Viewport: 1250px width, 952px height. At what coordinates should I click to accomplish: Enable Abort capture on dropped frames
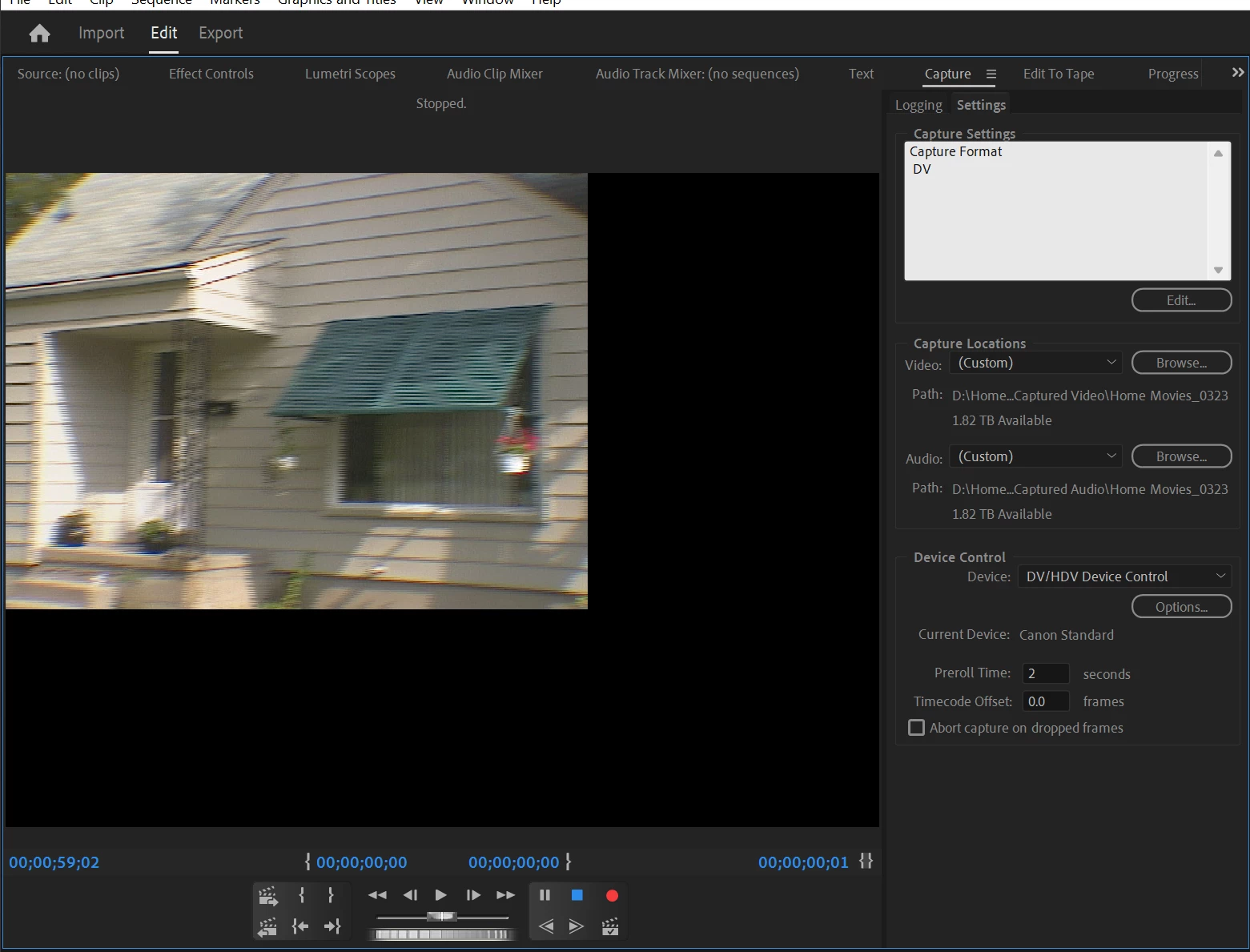[916, 728]
